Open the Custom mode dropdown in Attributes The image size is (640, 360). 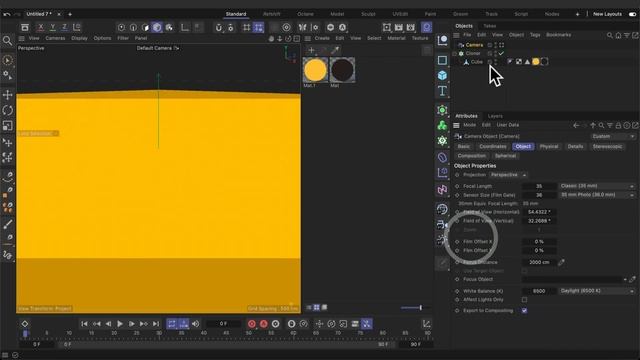point(613,136)
